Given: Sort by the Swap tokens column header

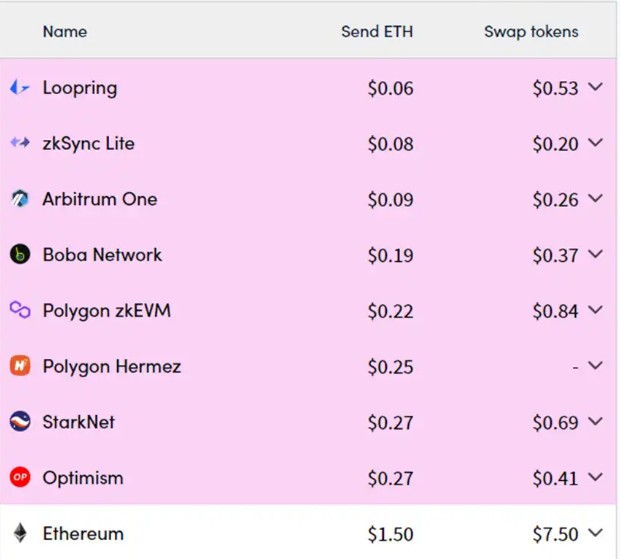Looking at the screenshot, I should pos(531,32).
